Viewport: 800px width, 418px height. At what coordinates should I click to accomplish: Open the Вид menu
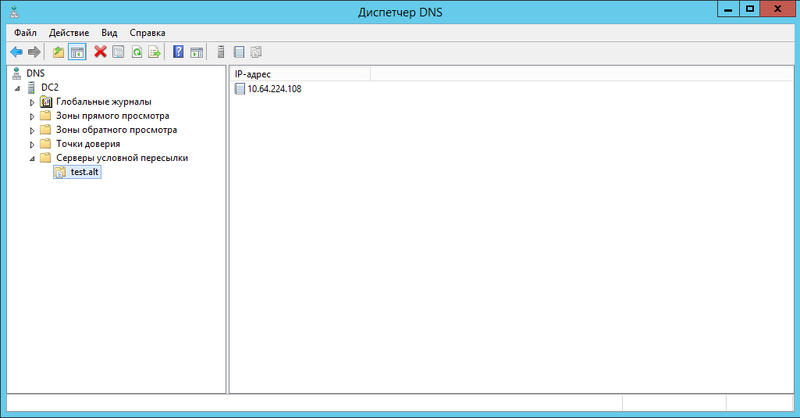click(109, 33)
